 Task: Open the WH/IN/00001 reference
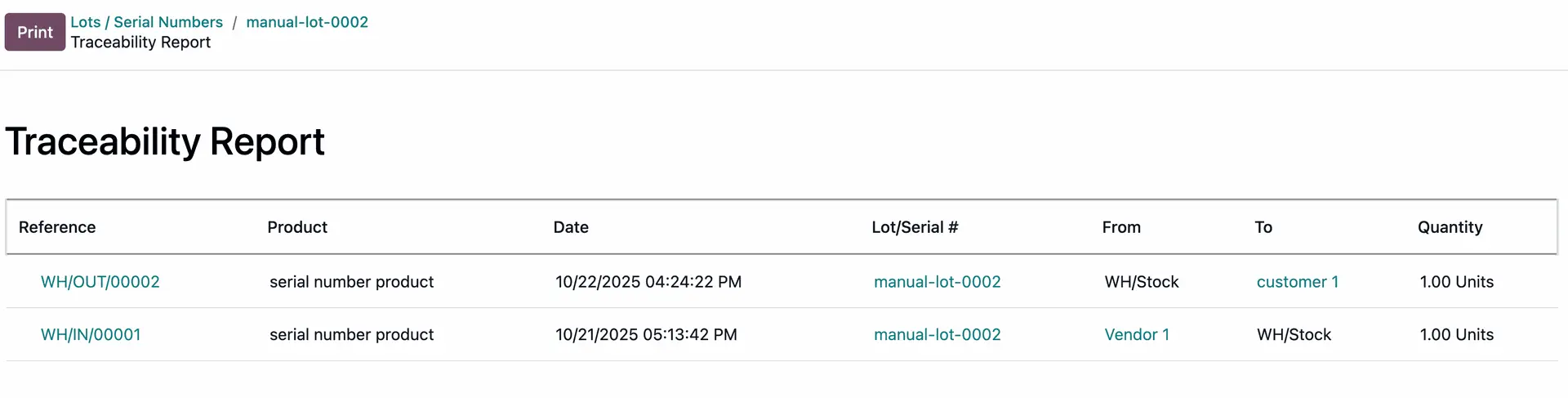[x=91, y=334]
